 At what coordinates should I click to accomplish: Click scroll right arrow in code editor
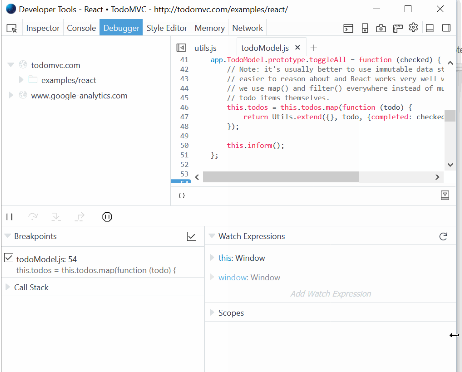point(437,177)
